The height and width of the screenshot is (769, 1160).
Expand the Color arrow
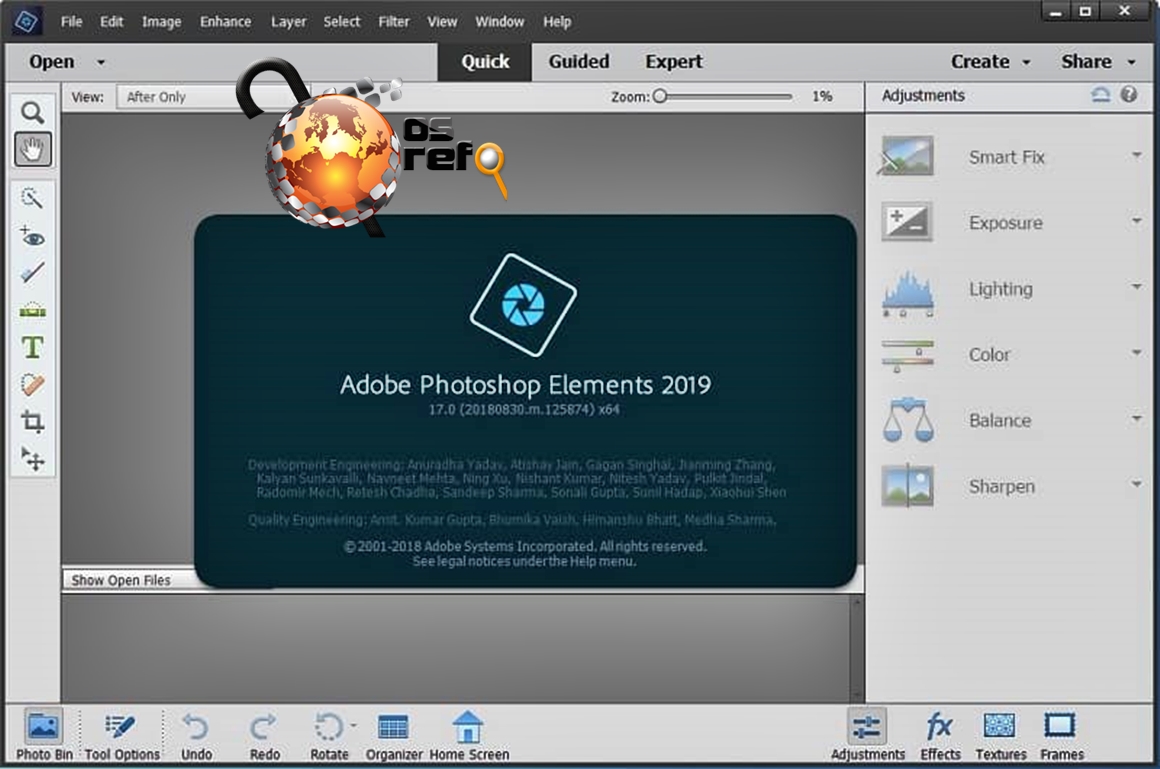tap(1136, 352)
